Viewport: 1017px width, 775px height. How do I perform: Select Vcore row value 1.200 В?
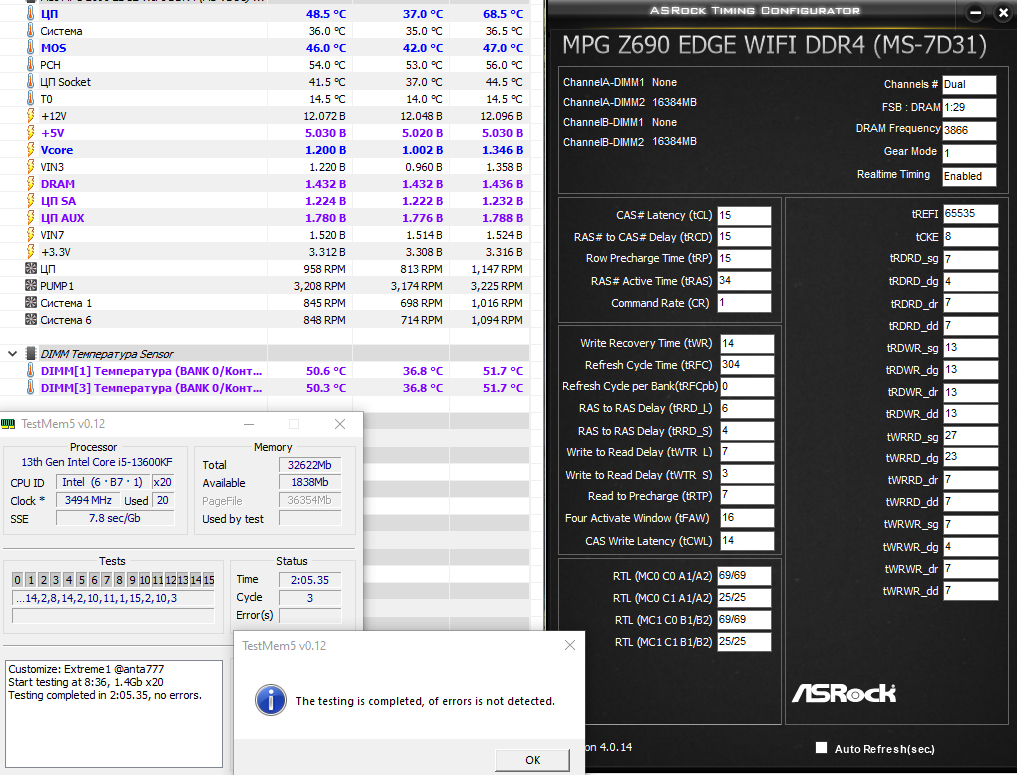tap(325, 150)
